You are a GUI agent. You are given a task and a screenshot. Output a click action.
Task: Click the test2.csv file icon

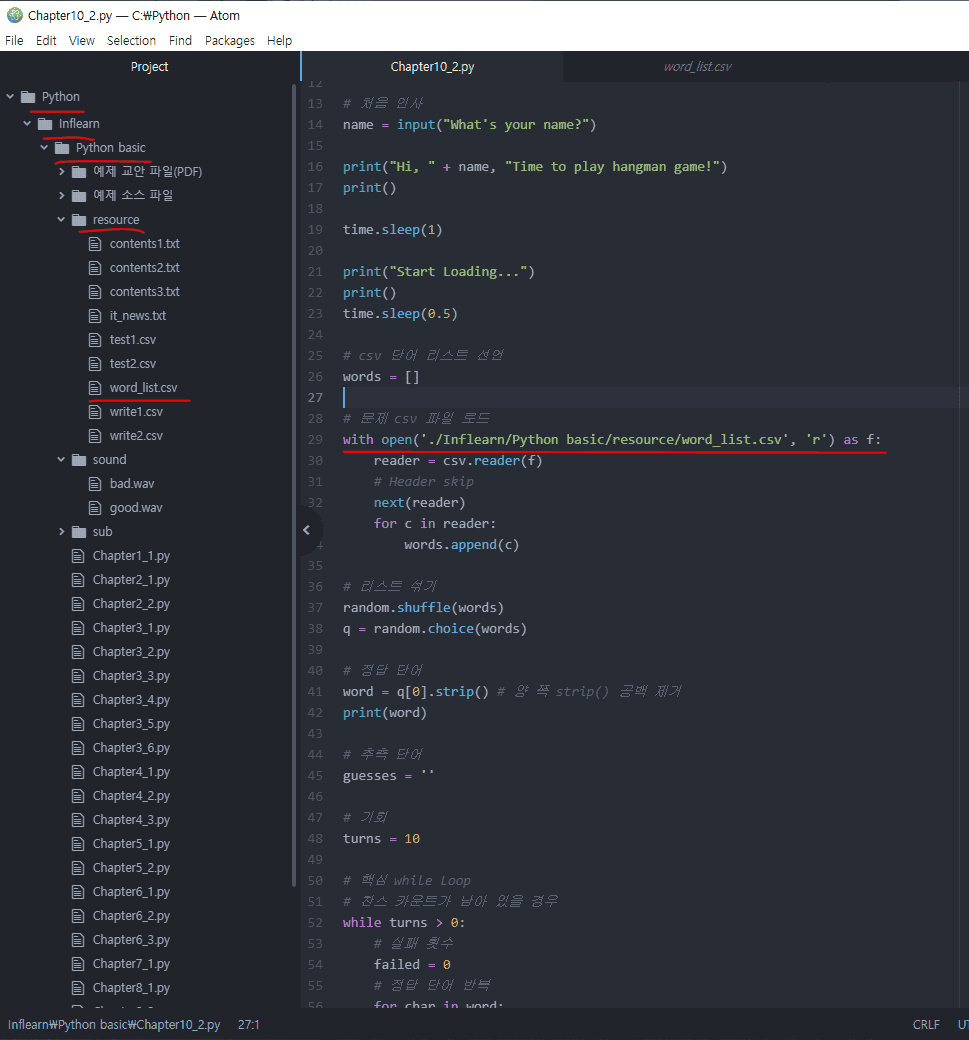tap(96, 363)
